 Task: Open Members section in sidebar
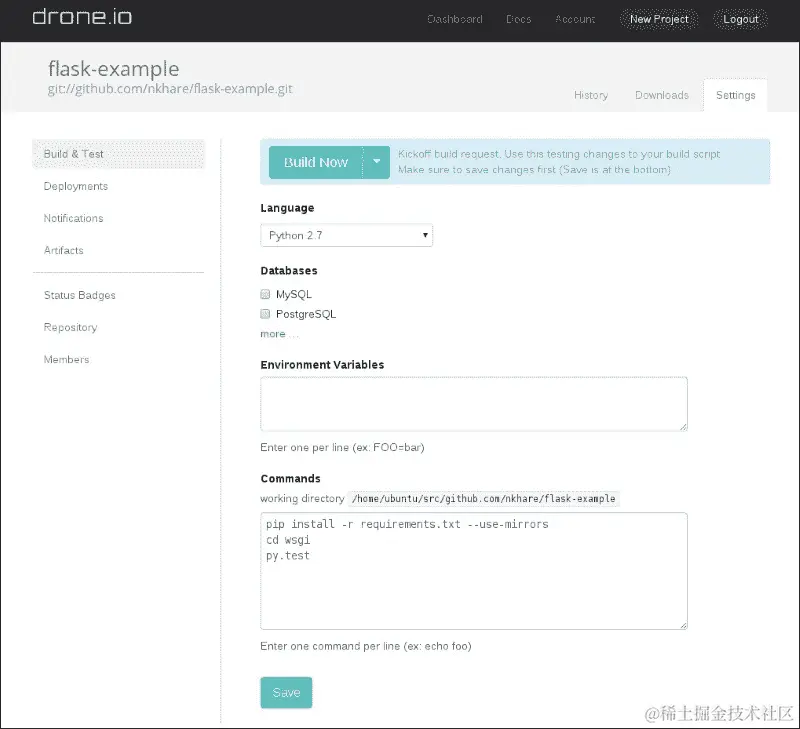66,360
